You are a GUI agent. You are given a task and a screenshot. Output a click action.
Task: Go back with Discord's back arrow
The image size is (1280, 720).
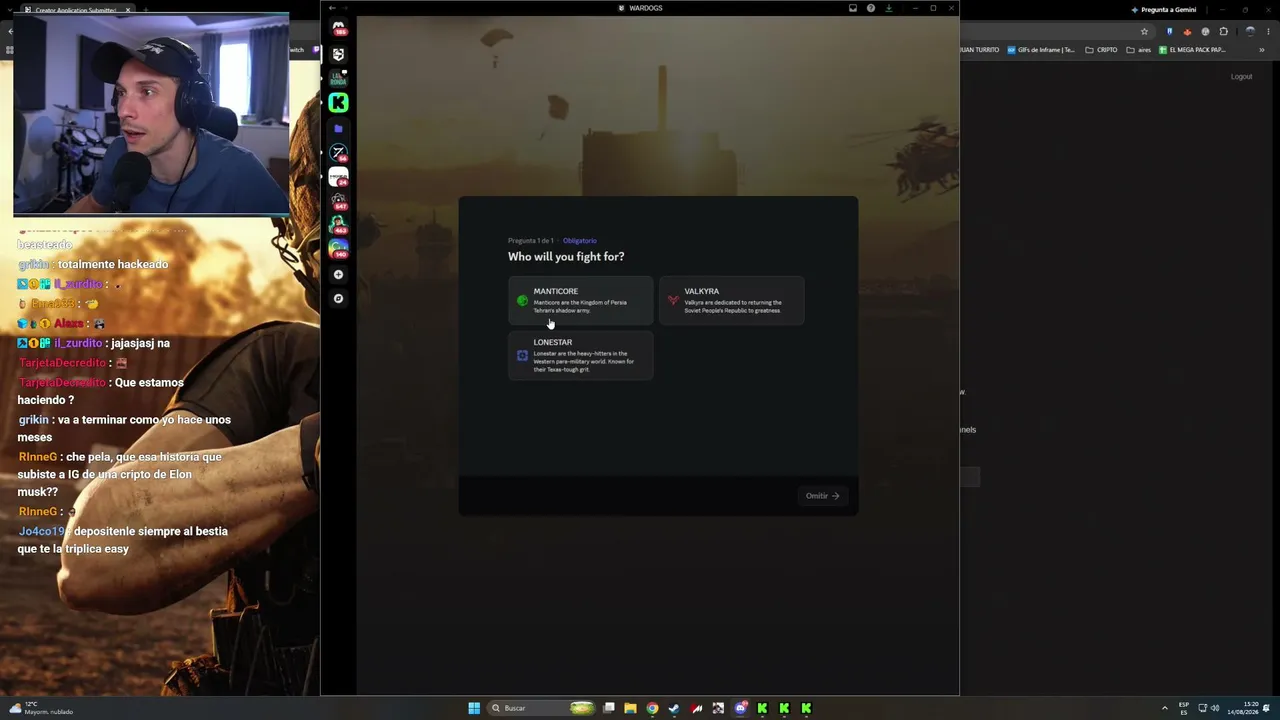pyautogui.click(x=332, y=8)
